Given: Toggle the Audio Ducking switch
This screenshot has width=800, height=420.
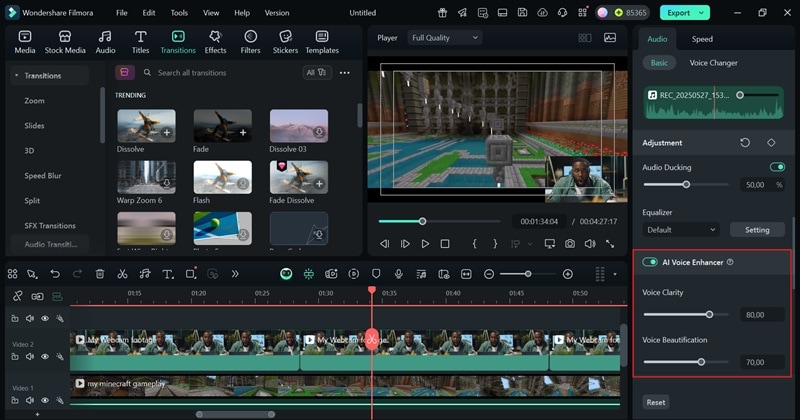Looking at the screenshot, I should pos(777,167).
